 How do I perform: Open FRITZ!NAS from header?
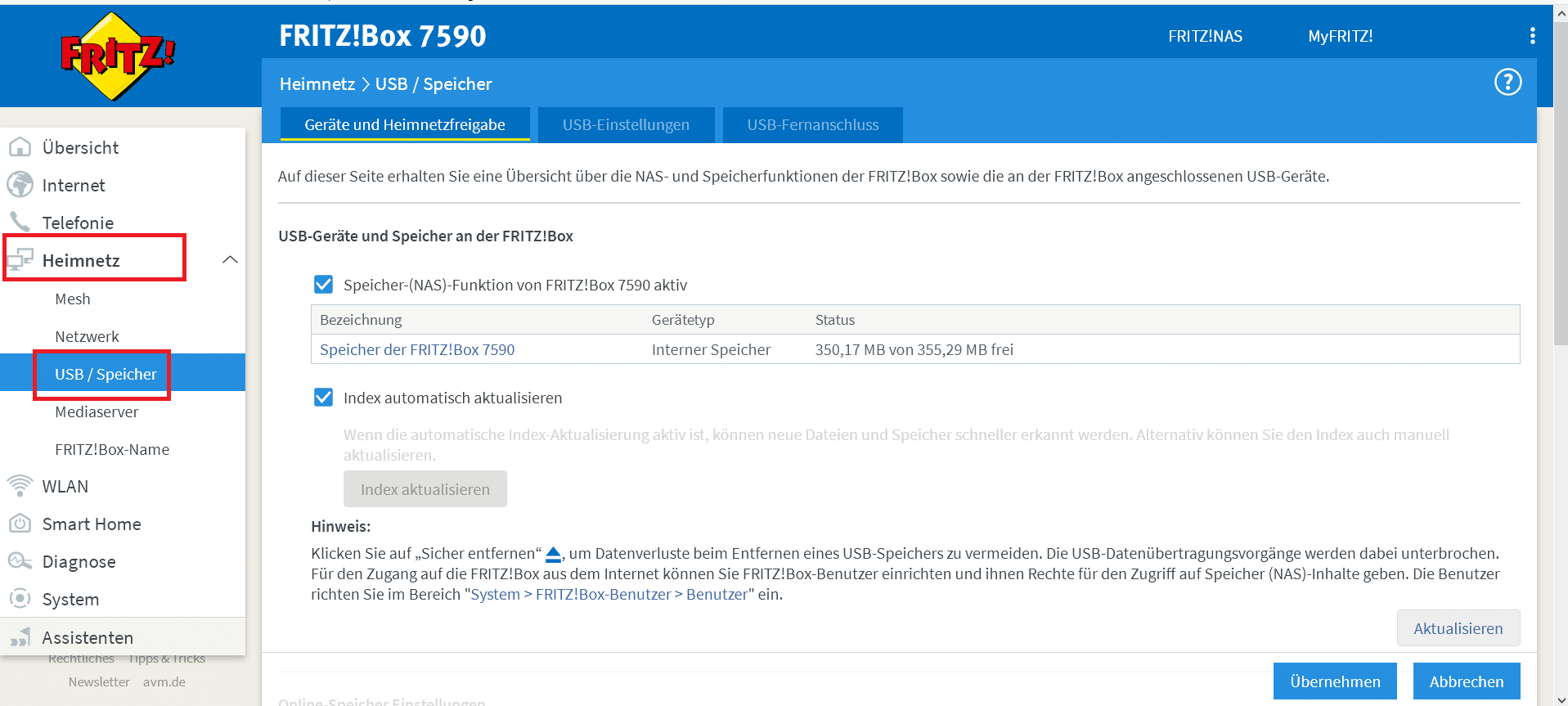(x=1205, y=36)
